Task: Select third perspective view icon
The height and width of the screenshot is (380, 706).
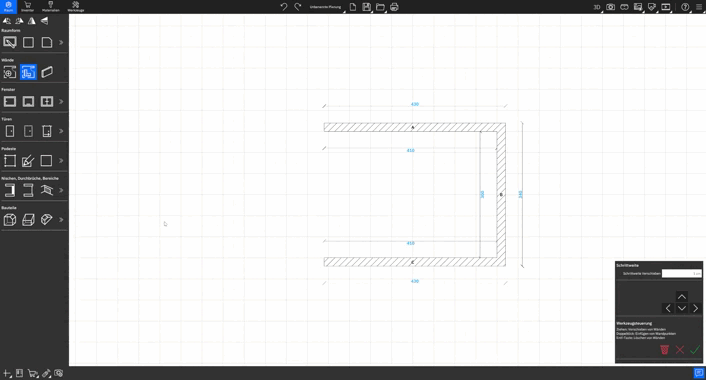Action: (x=32, y=21)
